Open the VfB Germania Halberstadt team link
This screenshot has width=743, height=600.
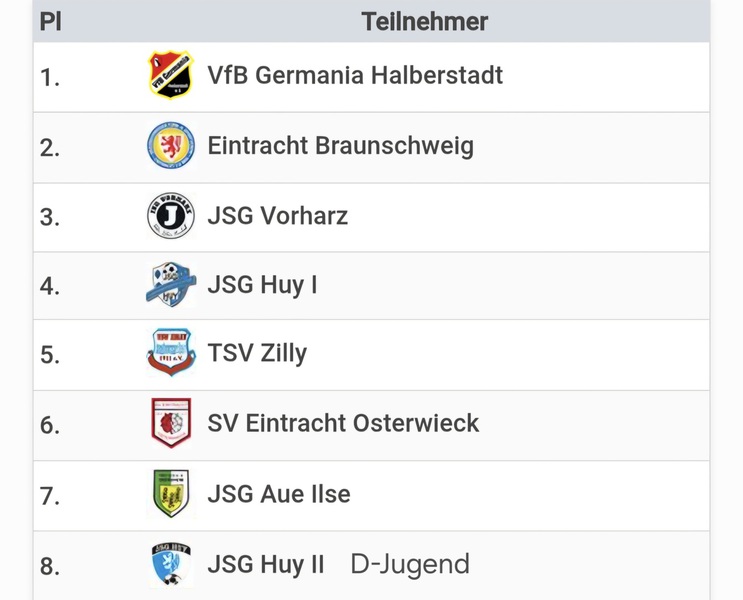coord(355,75)
